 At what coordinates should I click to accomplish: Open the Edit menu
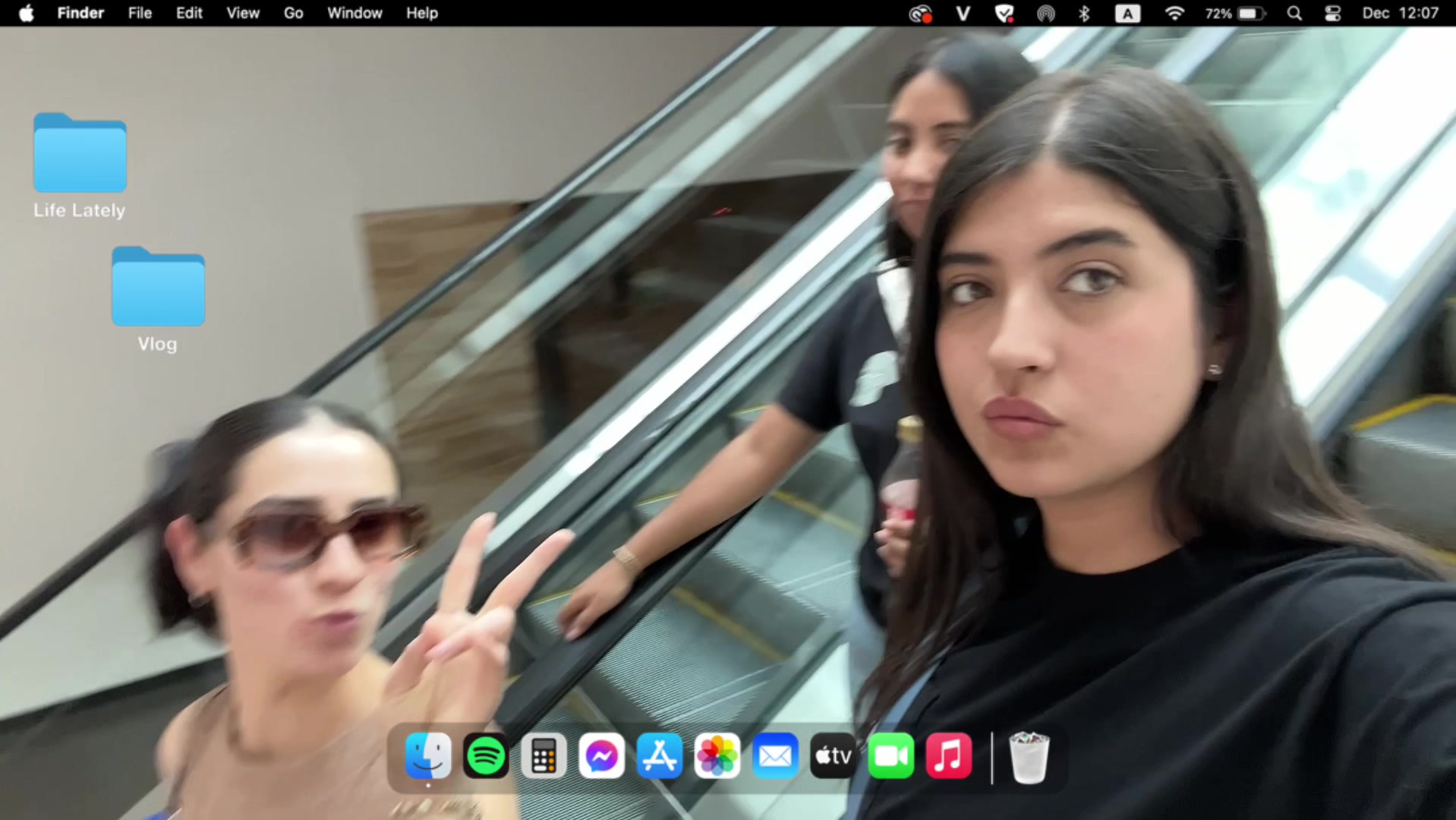click(x=189, y=13)
